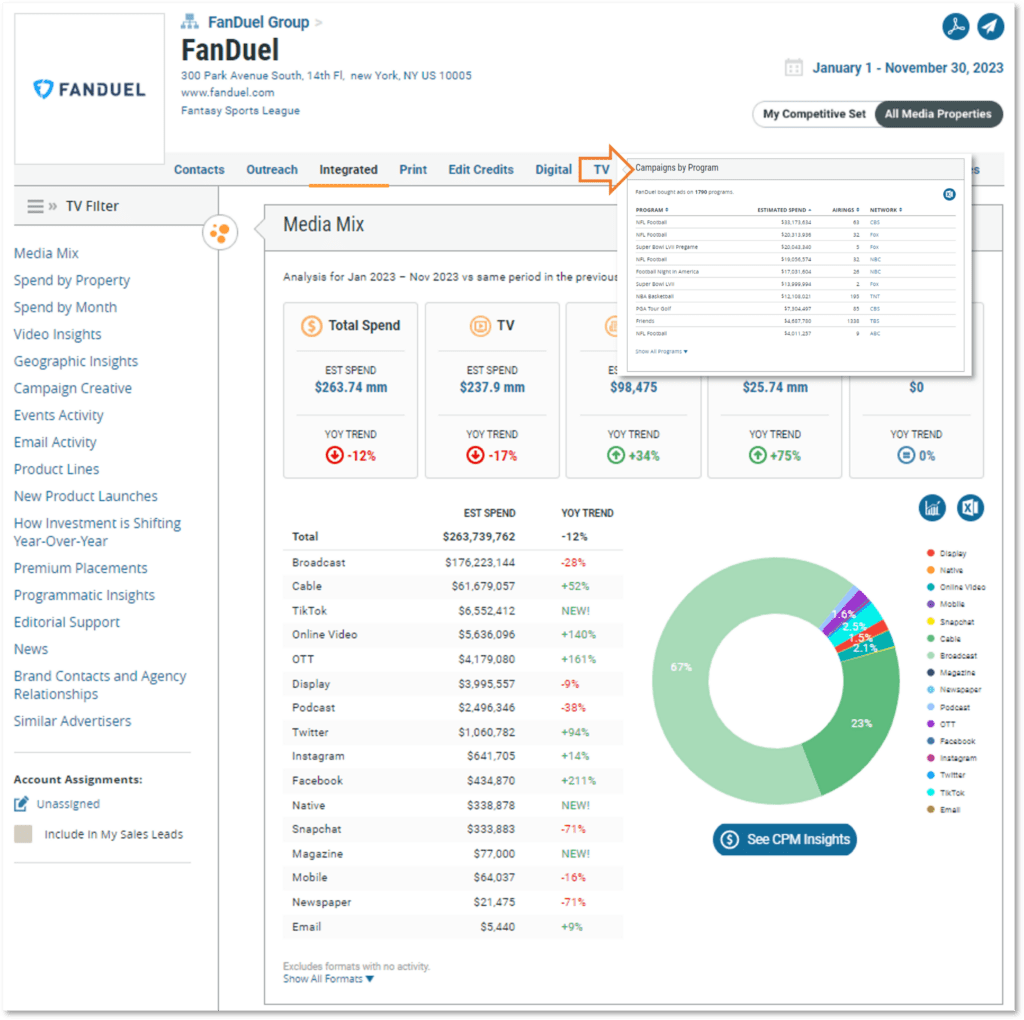This screenshot has width=1024, height=1020.
Task: Open the TV tab
Action: tap(601, 170)
